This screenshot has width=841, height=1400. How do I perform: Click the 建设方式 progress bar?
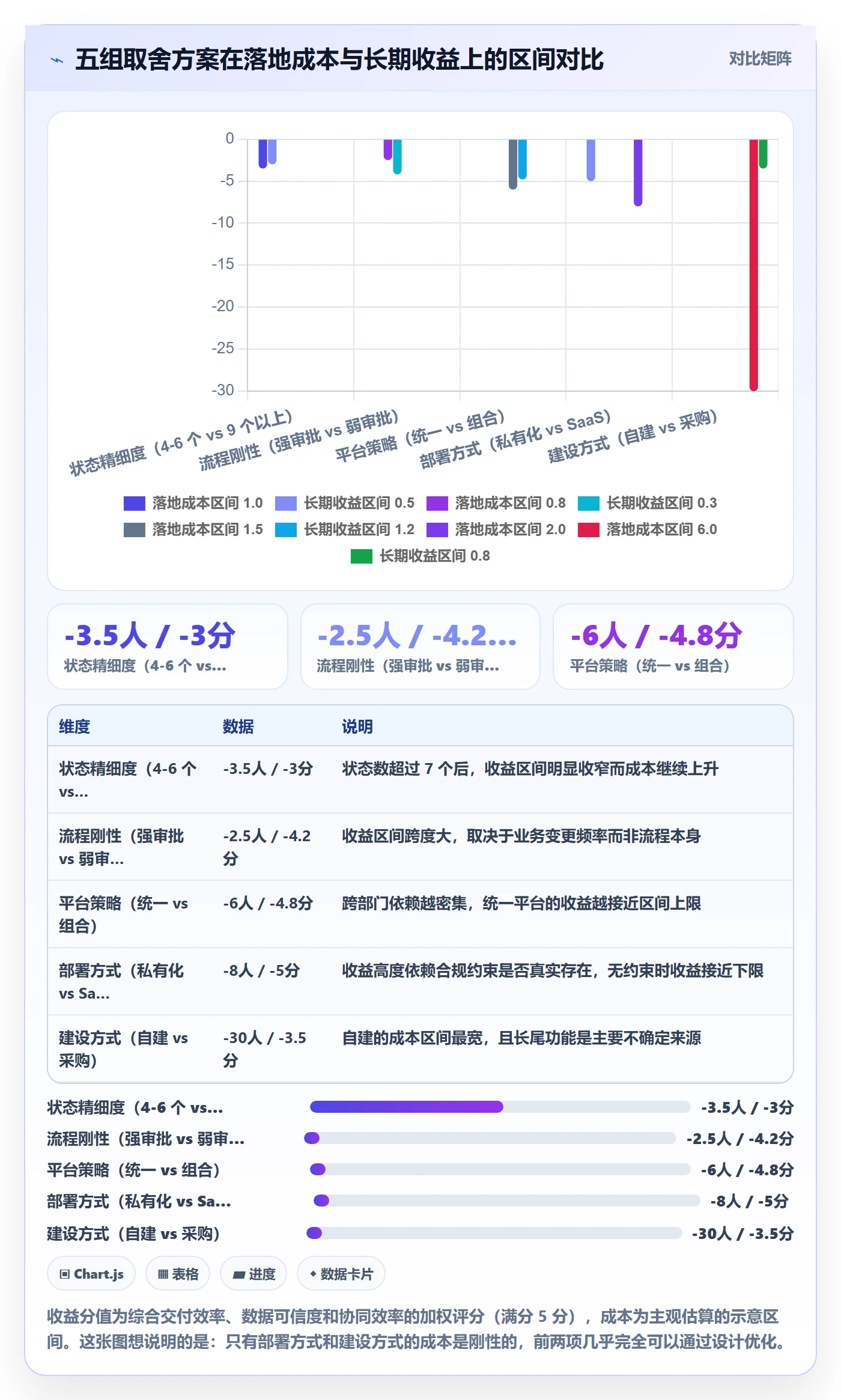pos(494,1233)
